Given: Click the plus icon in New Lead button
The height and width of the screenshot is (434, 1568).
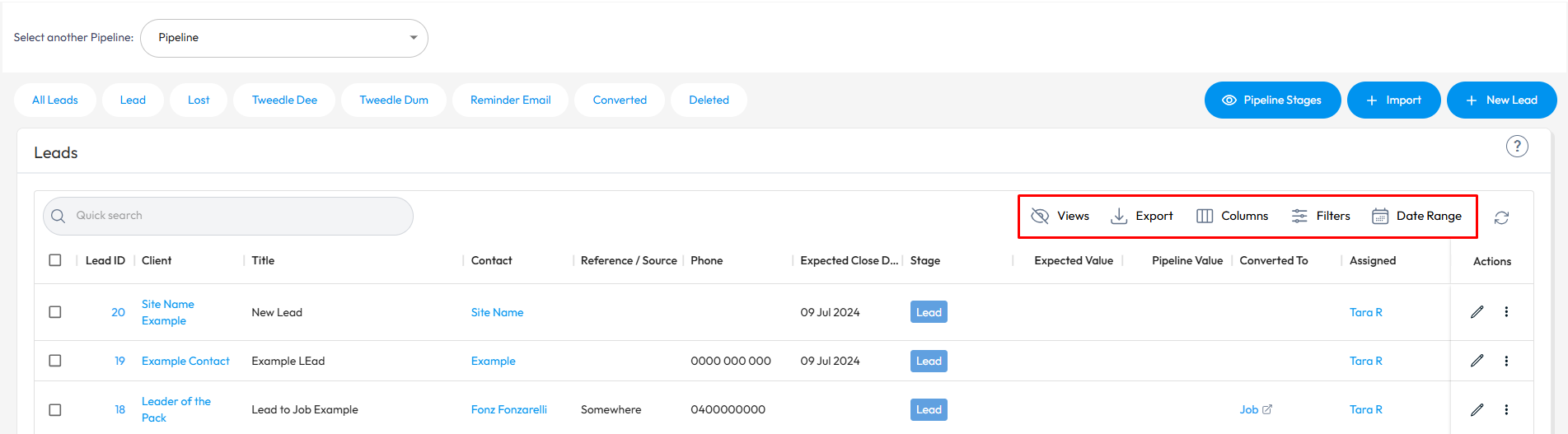Looking at the screenshot, I should (1472, 100).
